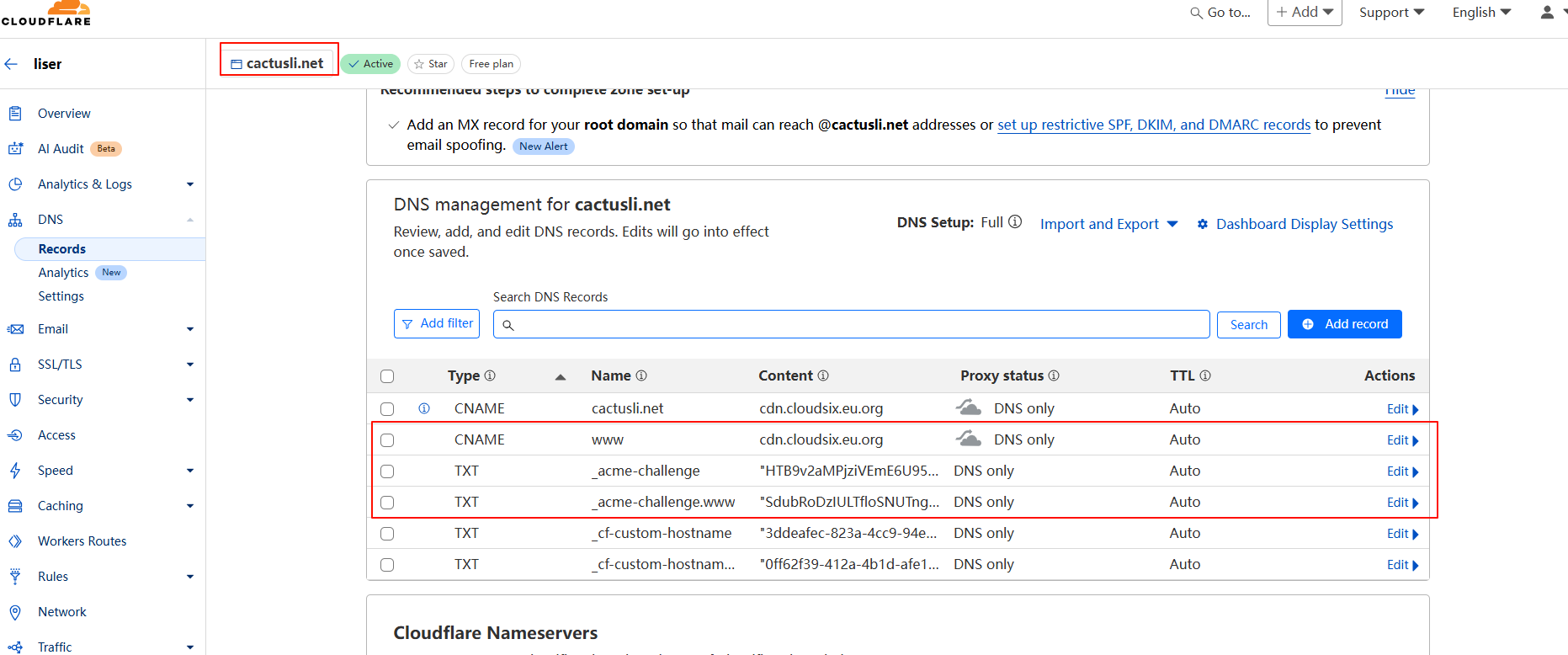This screenshot has height=655, width=1568.
Task: Expand the Analytics & Logs menu
Action: pos(190,184)
